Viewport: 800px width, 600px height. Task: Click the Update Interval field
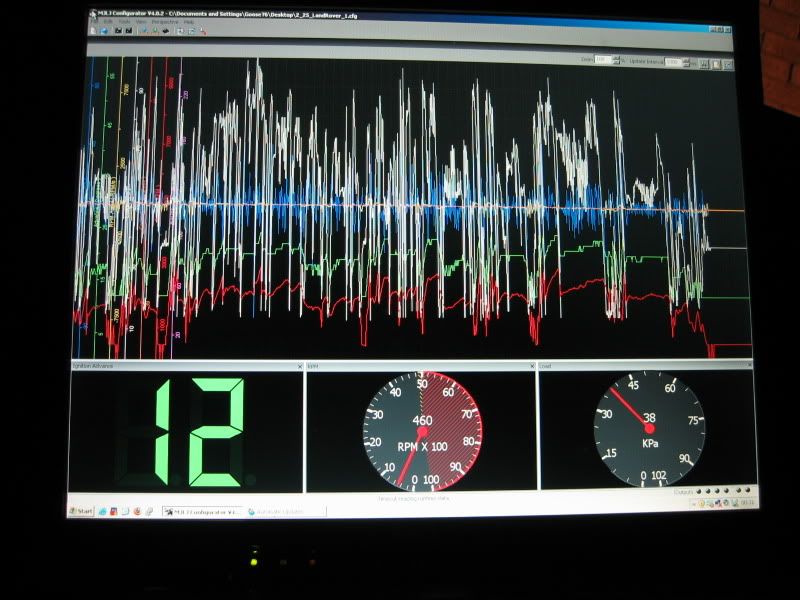click(x=673, y=62)
